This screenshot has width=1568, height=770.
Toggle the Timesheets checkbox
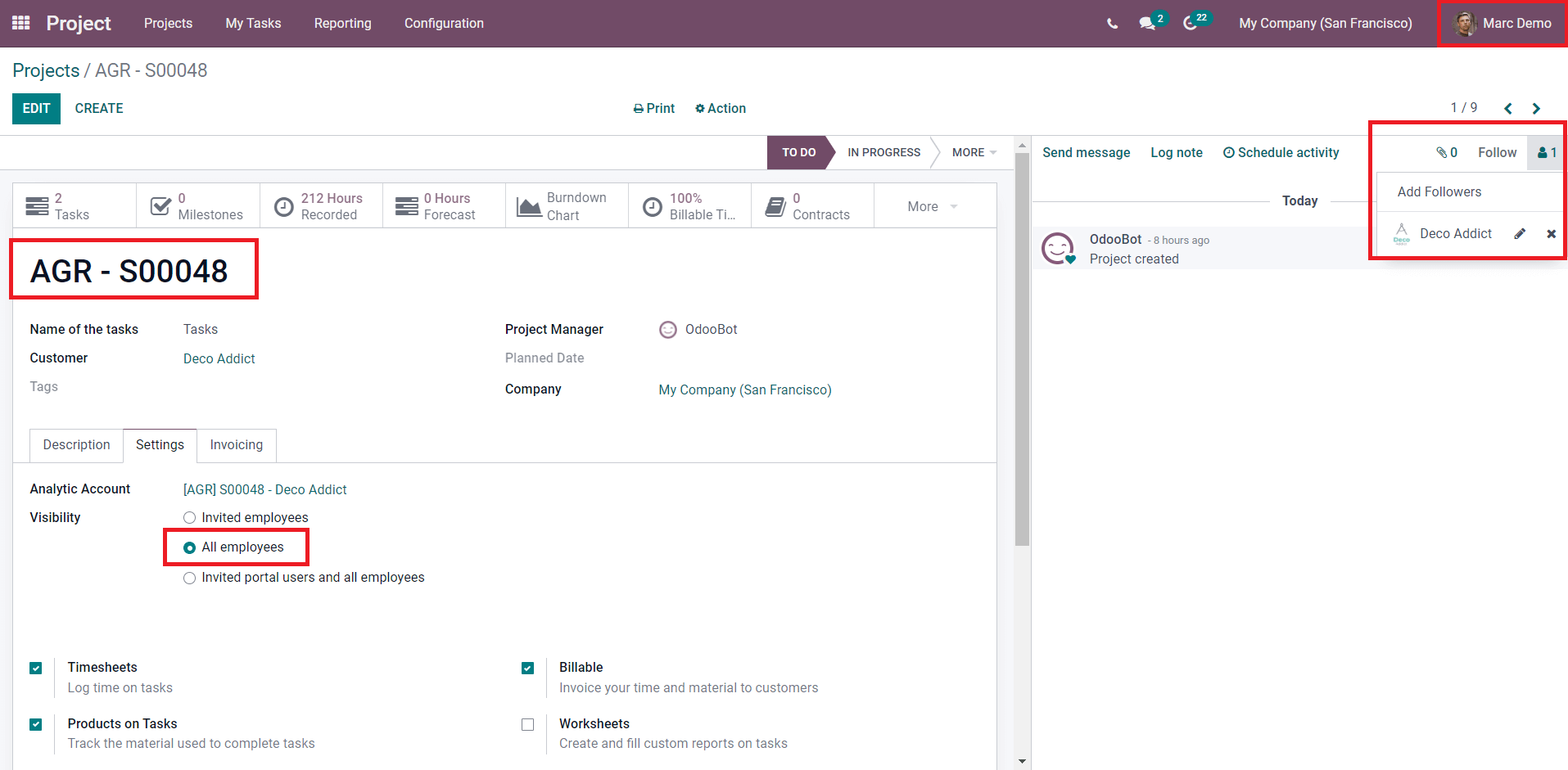pyautogui.click(x=36, y=669)
